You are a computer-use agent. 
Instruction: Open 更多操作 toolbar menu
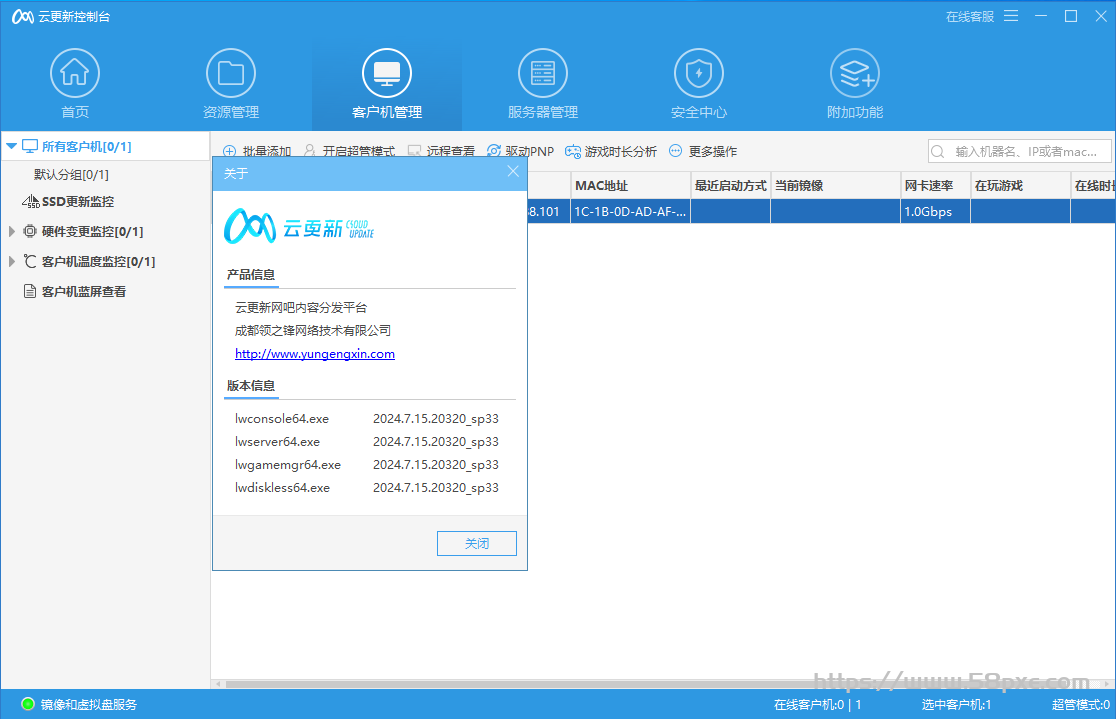click(712, 151)
